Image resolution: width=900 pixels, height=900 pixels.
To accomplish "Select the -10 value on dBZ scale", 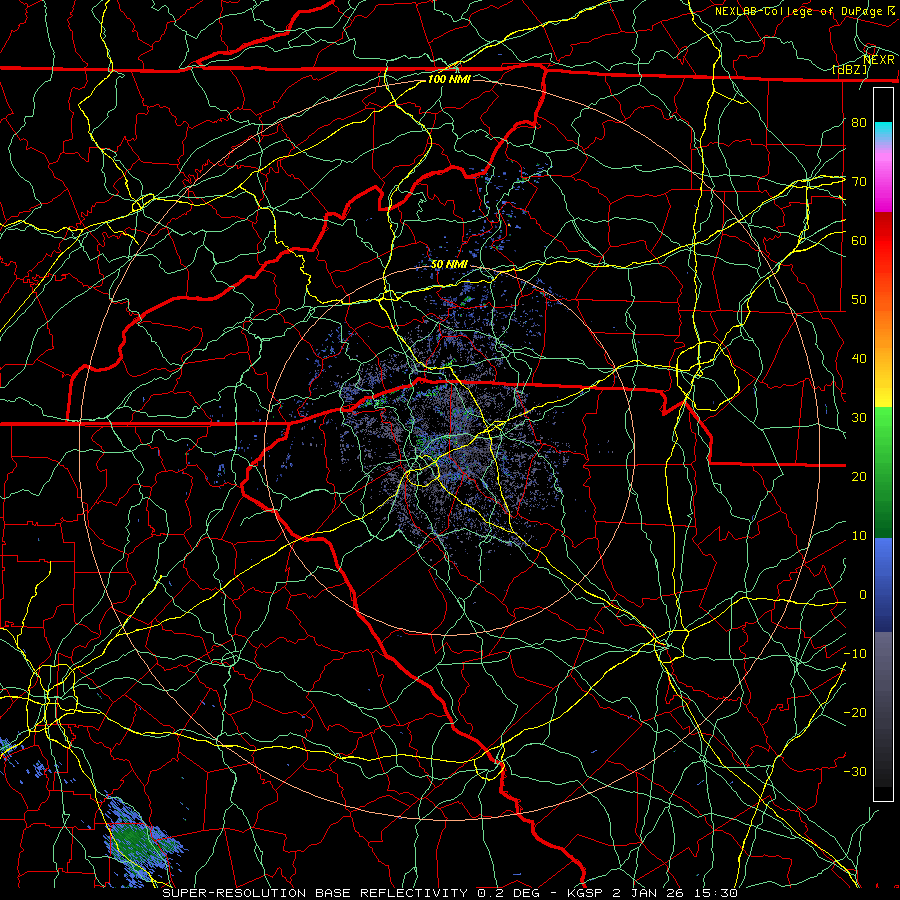I will coord(855,654).
